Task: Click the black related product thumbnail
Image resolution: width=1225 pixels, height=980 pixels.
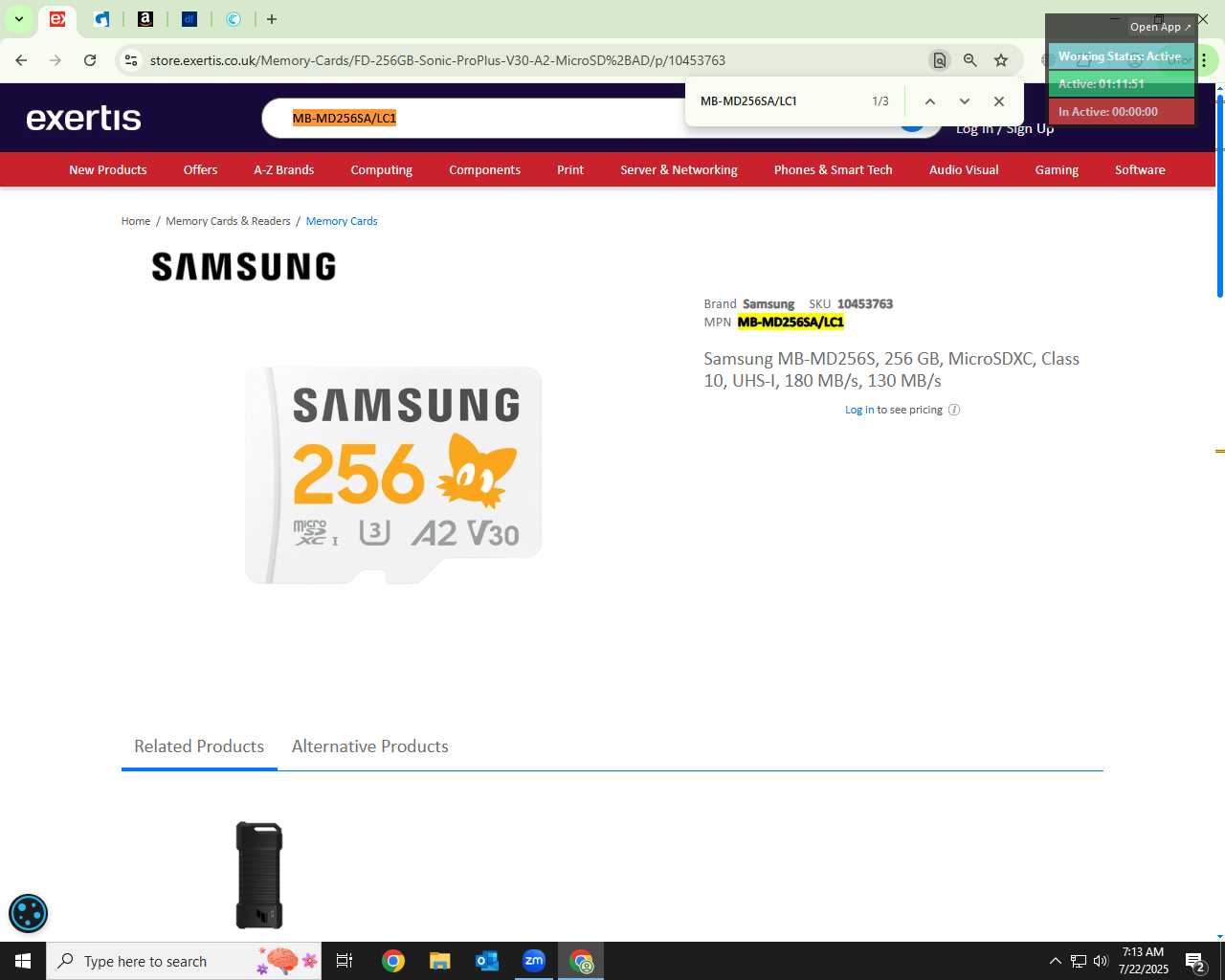Action: (259, 875)
